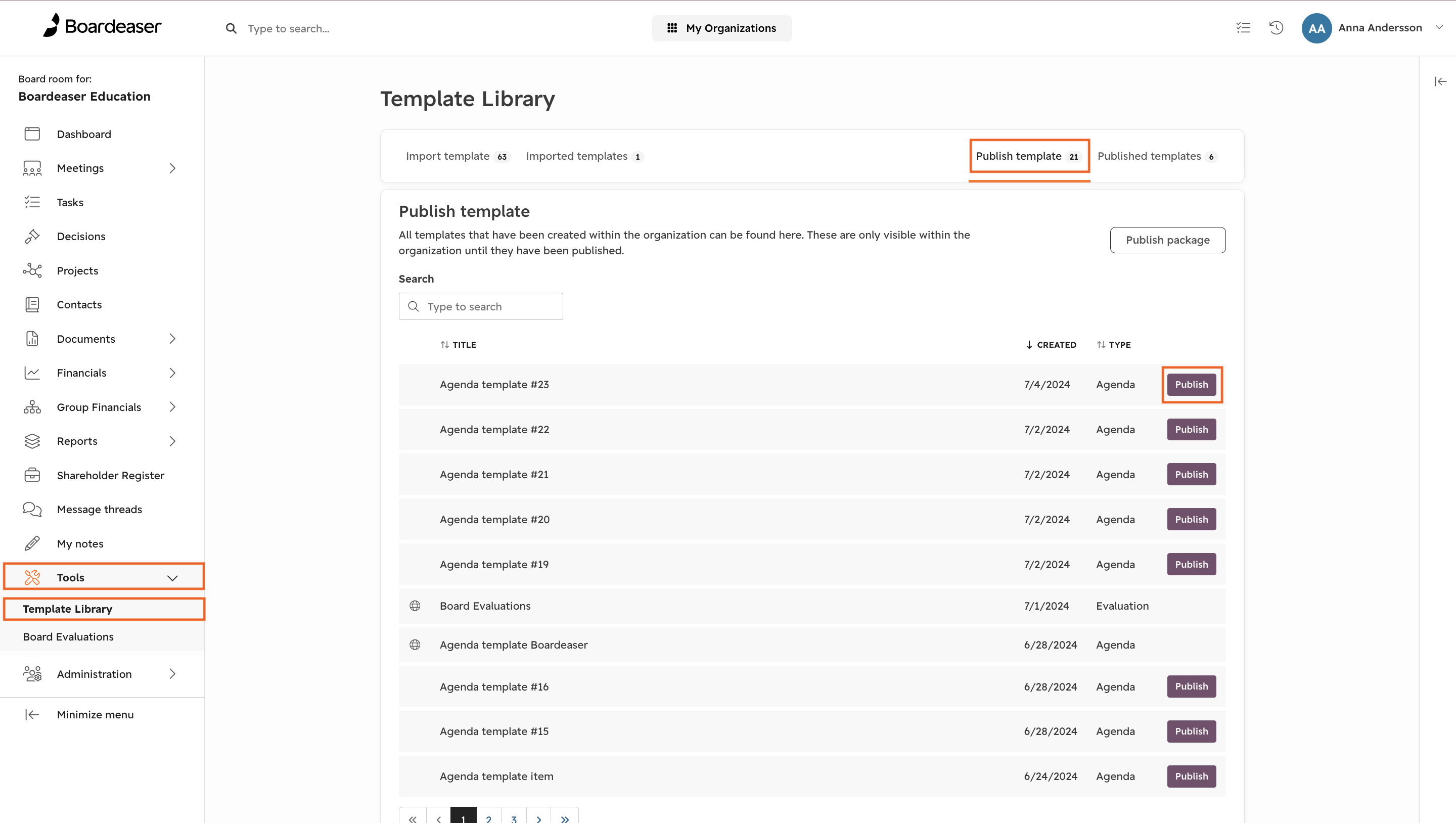This screenshot has width=1456, height=823.
Task: Click the globe icon beside Board Evaluations
Action: tap(415, 606)
